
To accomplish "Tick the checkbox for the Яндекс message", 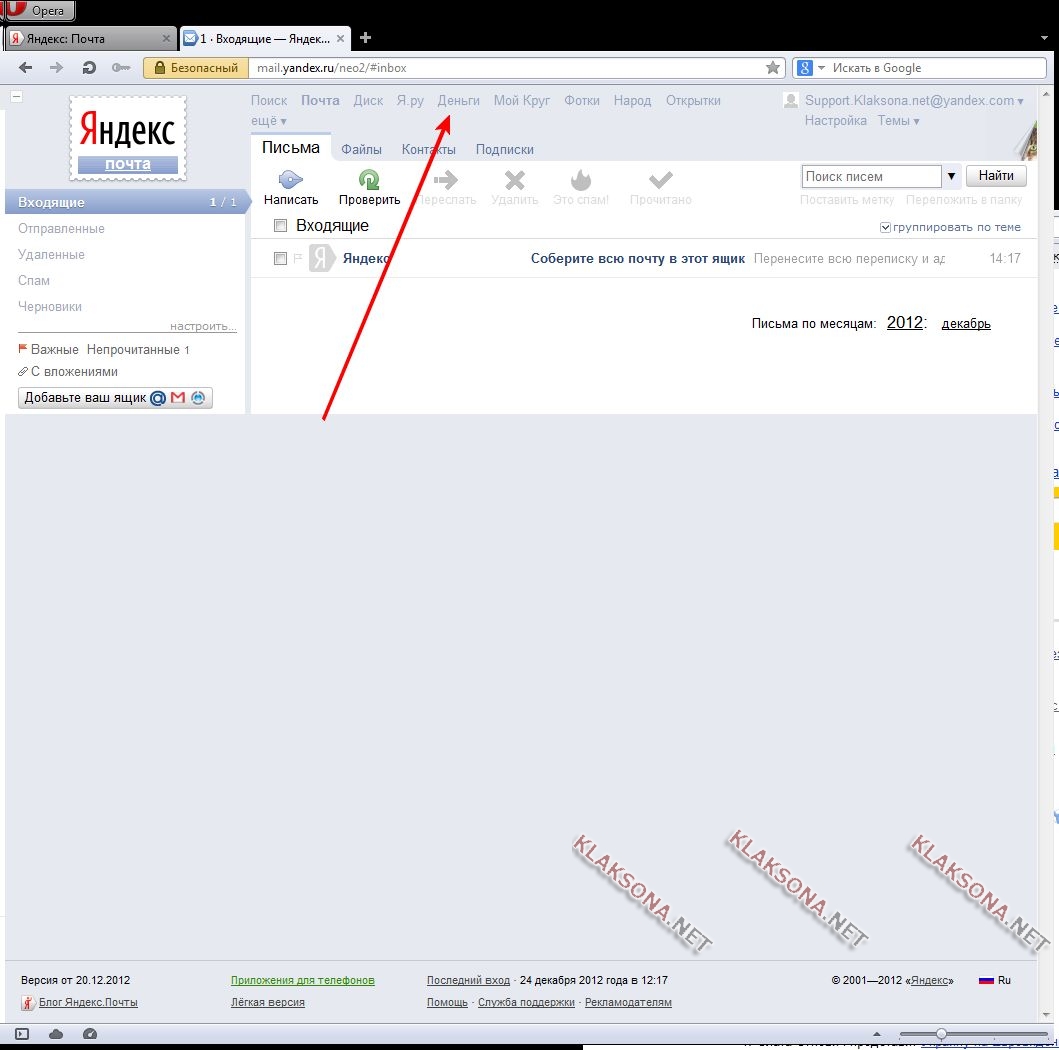I will point(280,258).
